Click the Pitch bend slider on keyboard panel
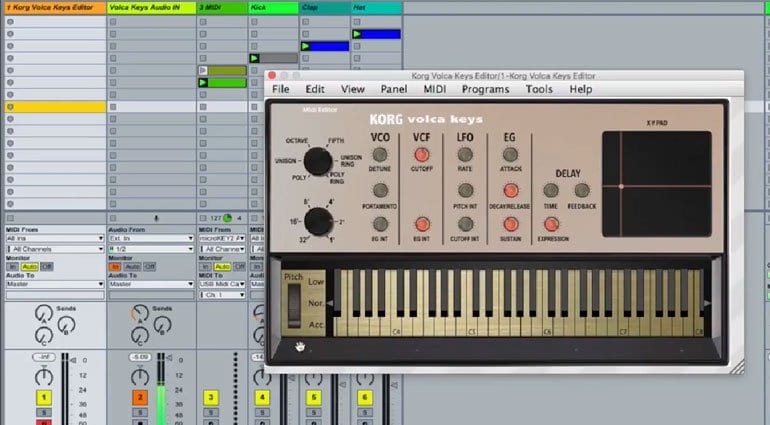 point(294,305)
